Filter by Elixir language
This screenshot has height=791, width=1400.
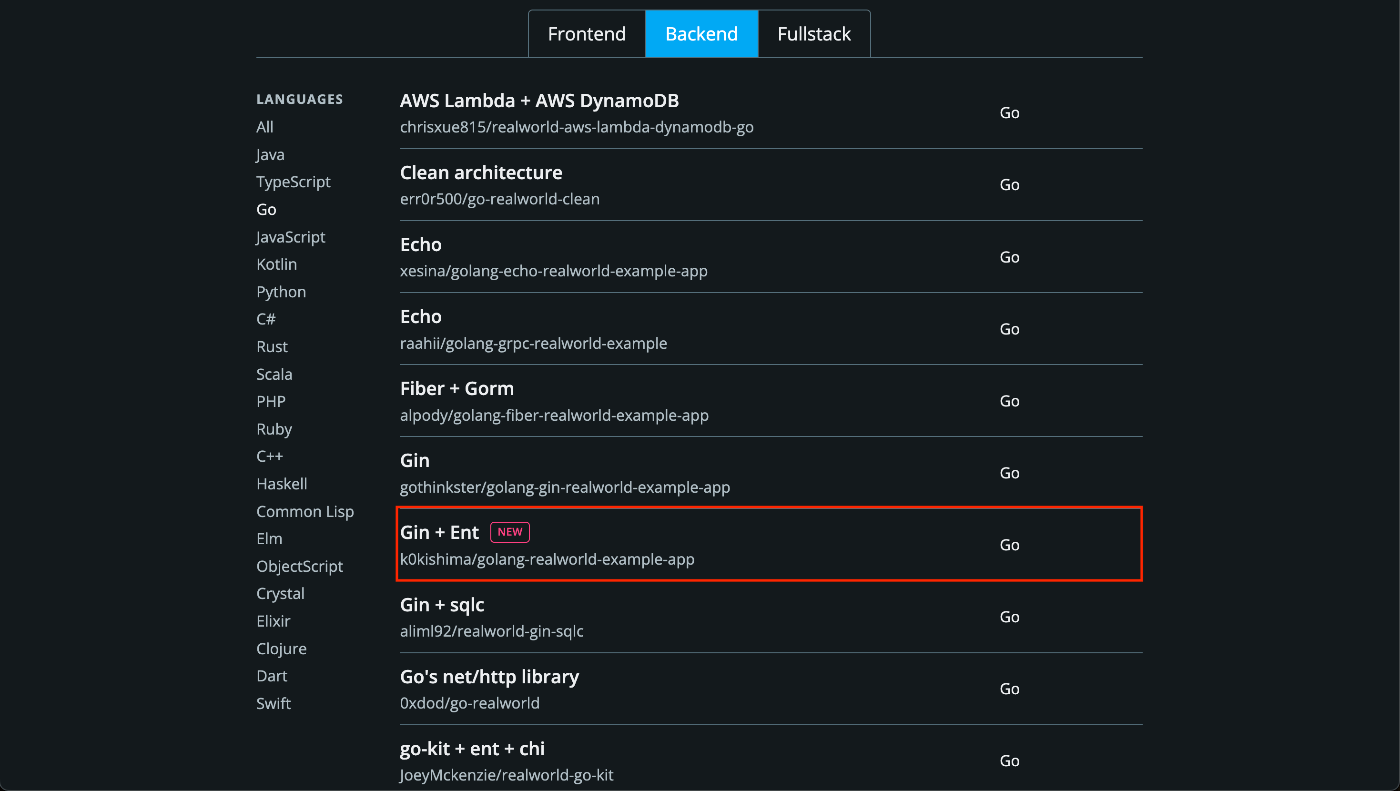pyautogui.click(x=275, y=621)
